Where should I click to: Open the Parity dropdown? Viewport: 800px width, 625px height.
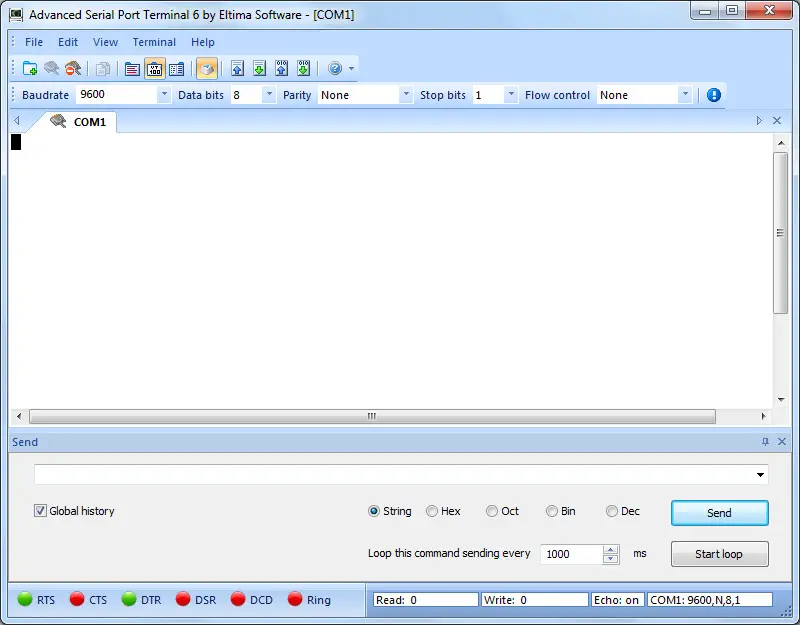pos(406,94)
